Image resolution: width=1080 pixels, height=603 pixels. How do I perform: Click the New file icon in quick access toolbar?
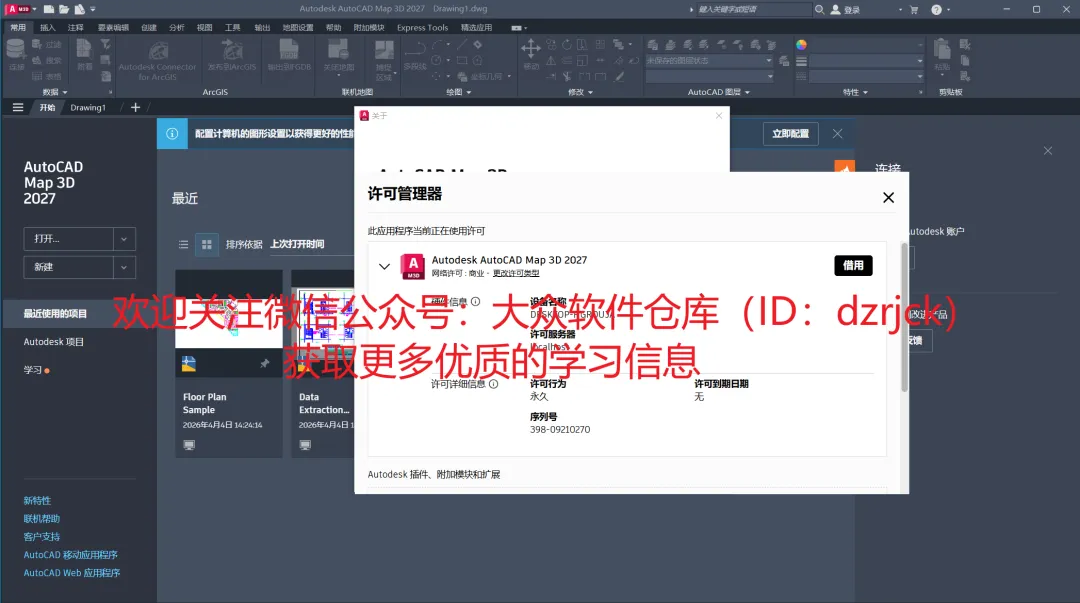tap(49, 9)
